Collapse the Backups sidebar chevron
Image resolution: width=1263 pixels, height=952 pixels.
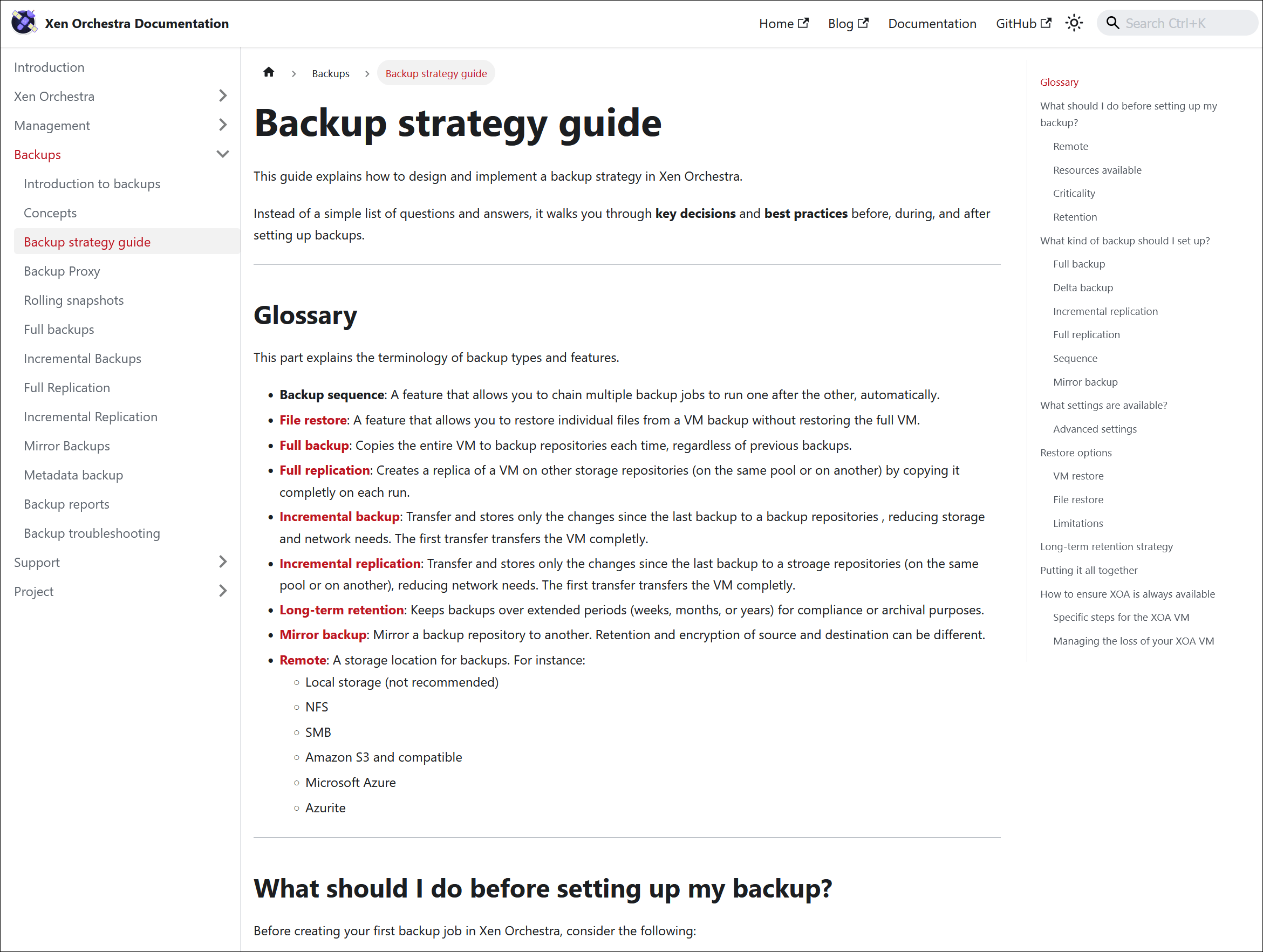(x=223, y=154)
